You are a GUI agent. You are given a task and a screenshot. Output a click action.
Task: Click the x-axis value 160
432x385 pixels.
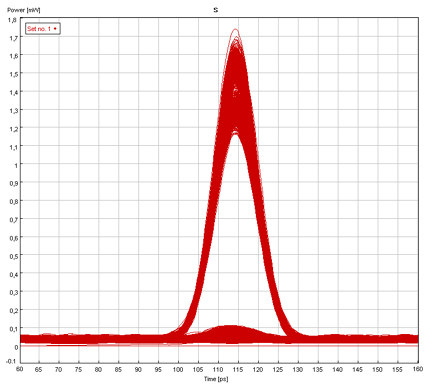tap(418, 369)
